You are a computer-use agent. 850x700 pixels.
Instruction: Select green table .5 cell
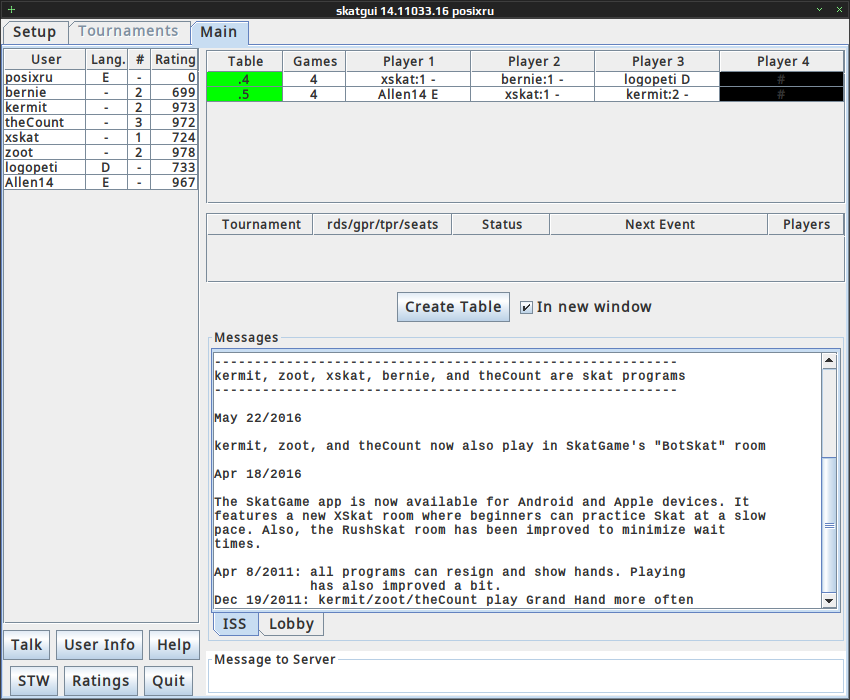coord(244,94)
